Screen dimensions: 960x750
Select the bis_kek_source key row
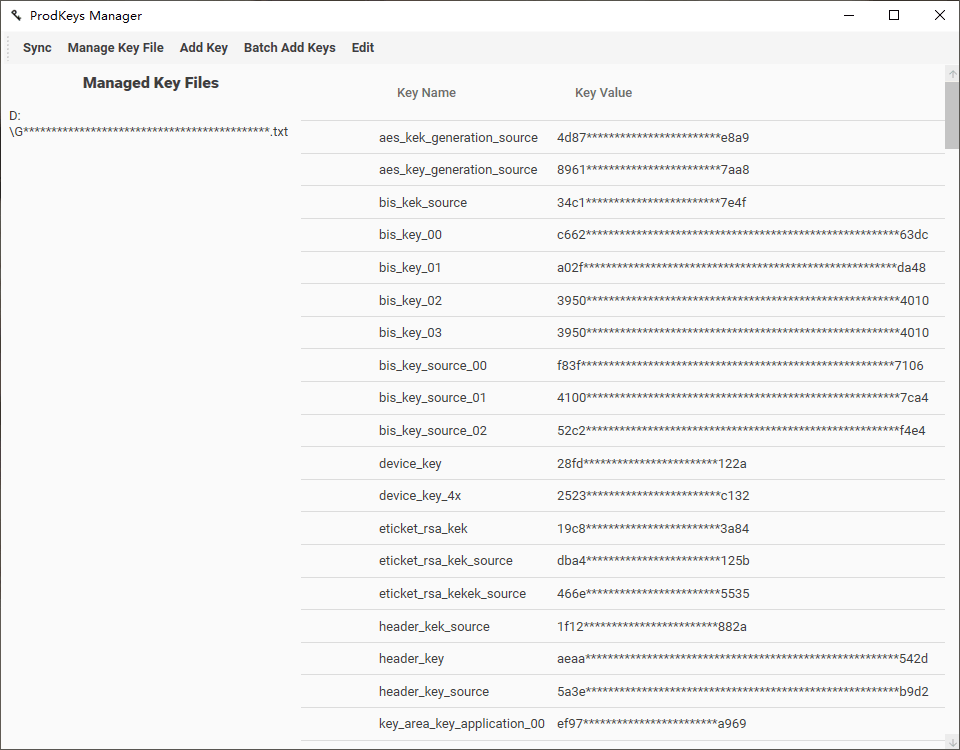pos(423,203)
